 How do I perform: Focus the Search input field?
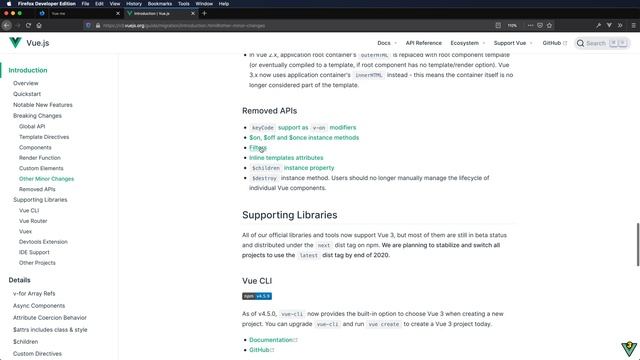pyautogui.click(x=602, y=43)
